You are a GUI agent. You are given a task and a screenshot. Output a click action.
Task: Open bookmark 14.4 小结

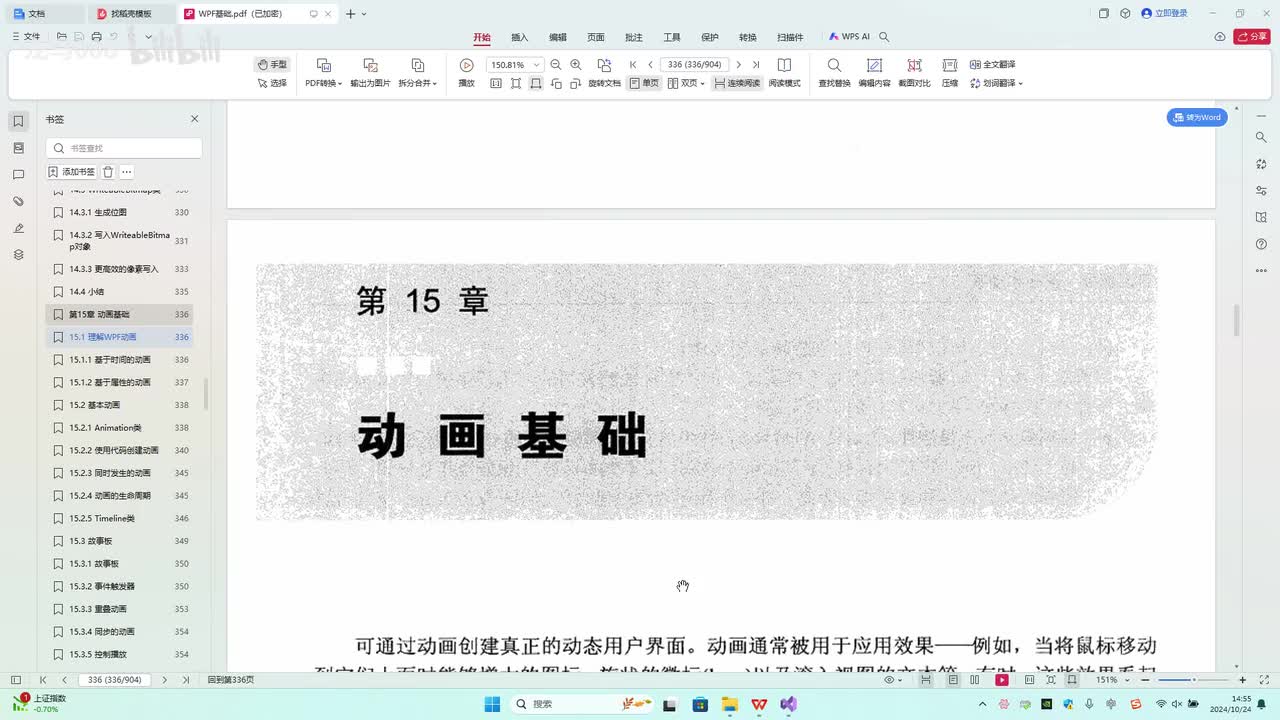pos(119,291)
